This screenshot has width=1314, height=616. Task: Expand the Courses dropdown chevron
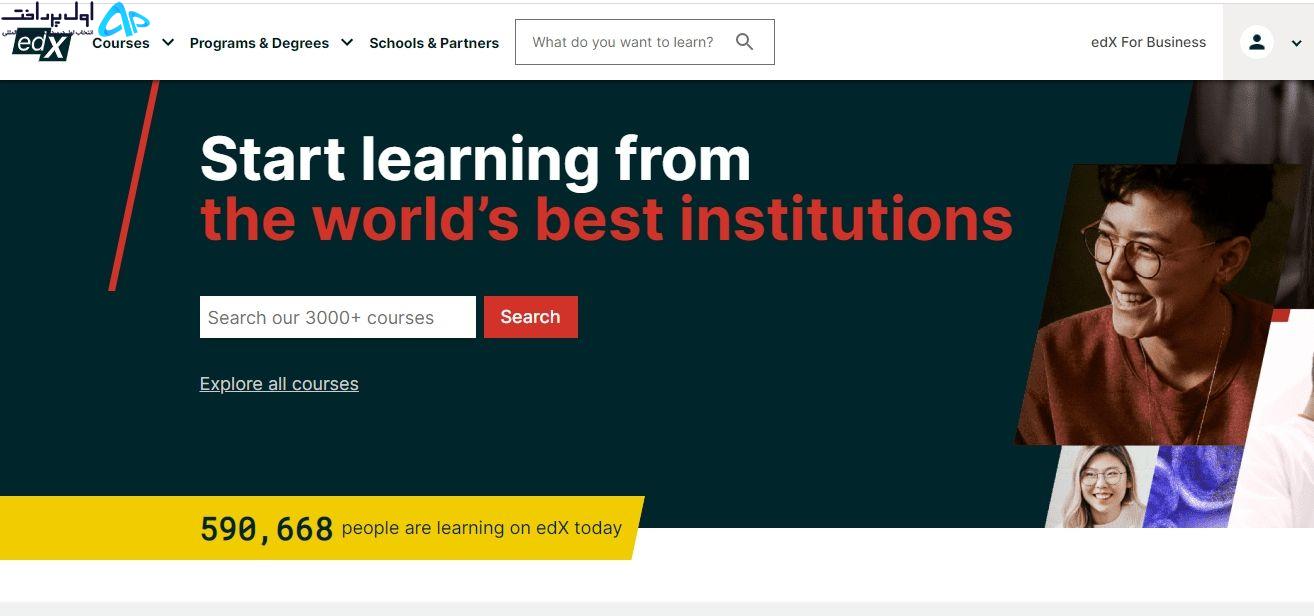click(x=168, y=43)
